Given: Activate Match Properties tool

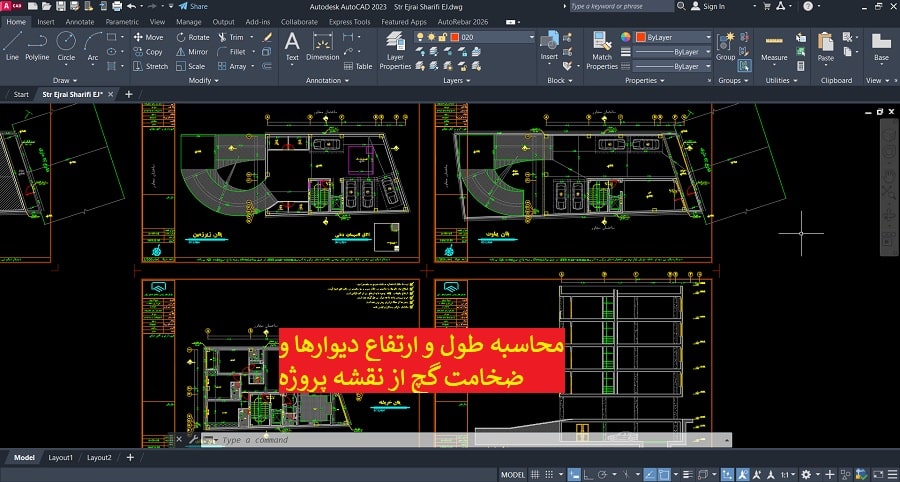Looking at the screenshot, I should [x=602, y=50].
